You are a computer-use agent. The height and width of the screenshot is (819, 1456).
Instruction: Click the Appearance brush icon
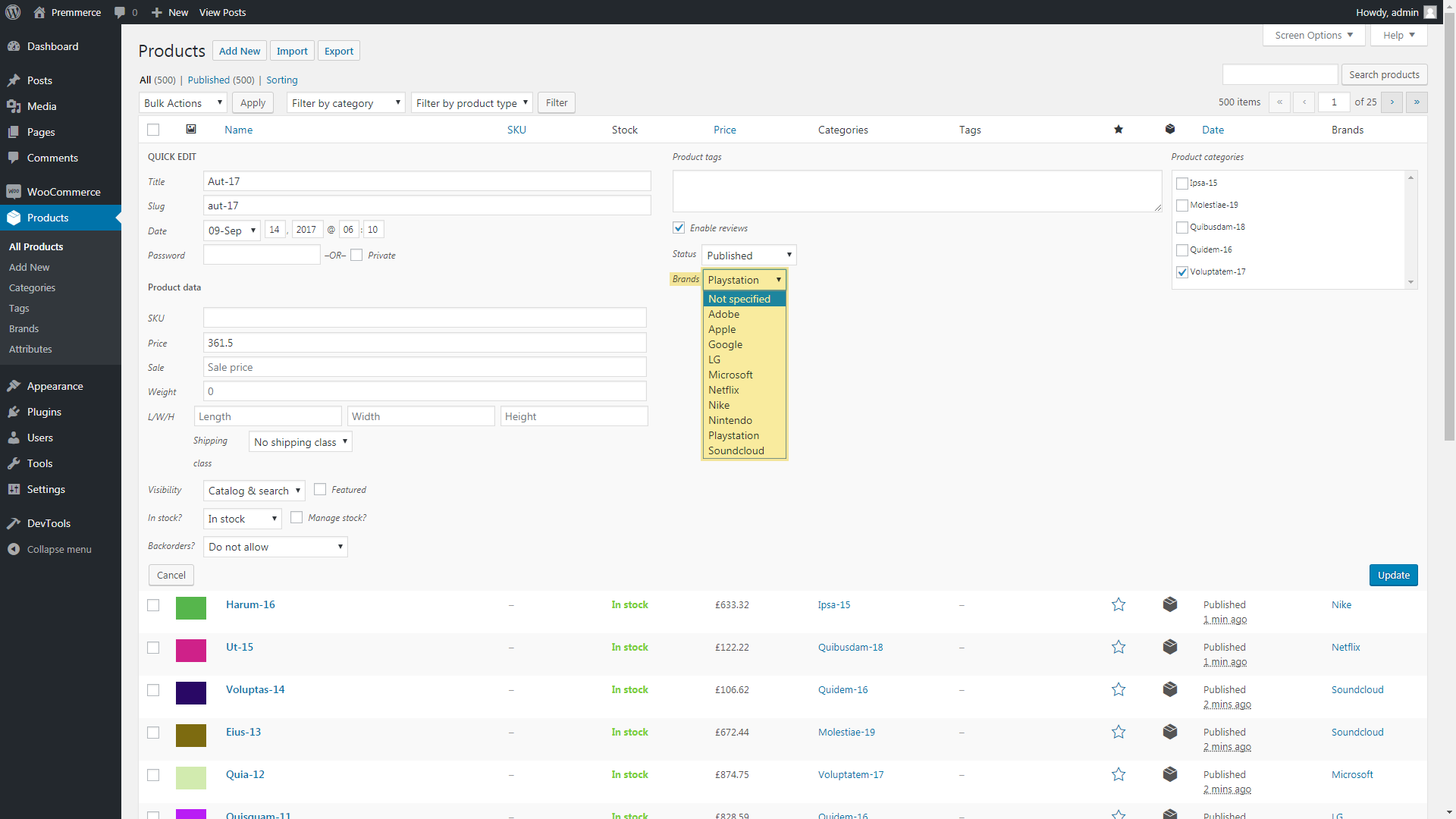pos(14,386)
